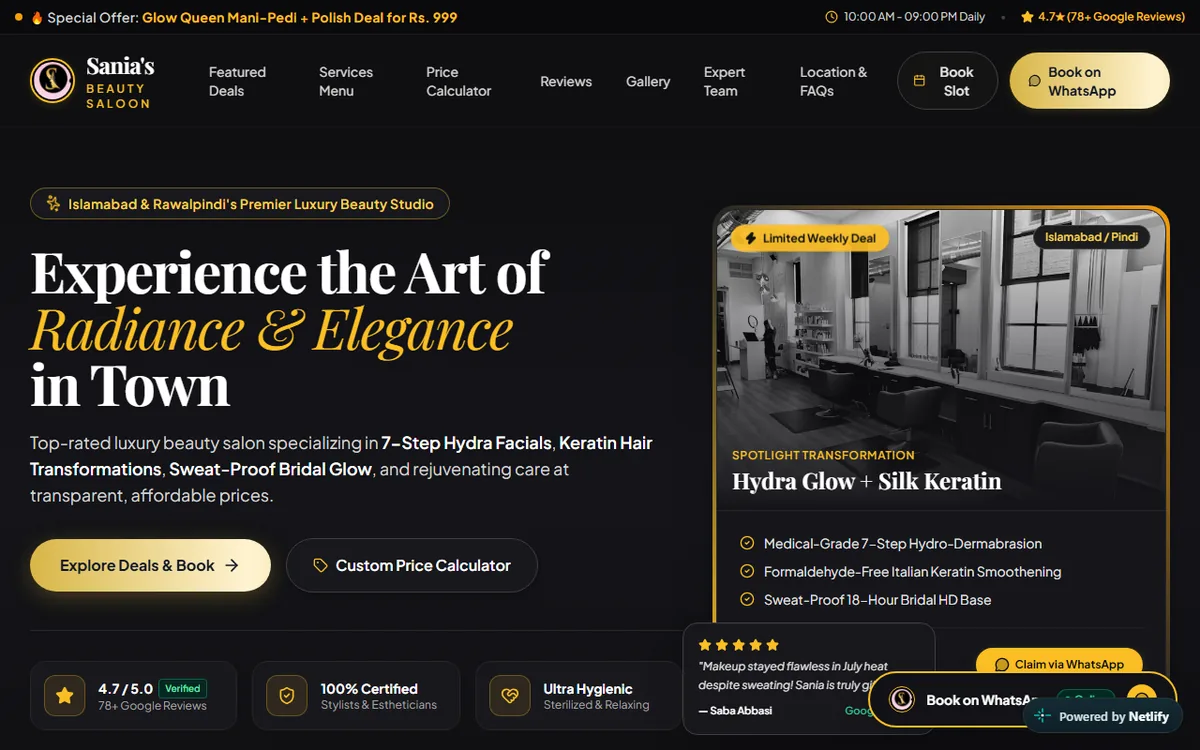Image resolution: width=1200 pixels, height=750 pixels.
Task: Click the arrow icon in Explore Deals & Book
Action: click(x=232, y=566)
